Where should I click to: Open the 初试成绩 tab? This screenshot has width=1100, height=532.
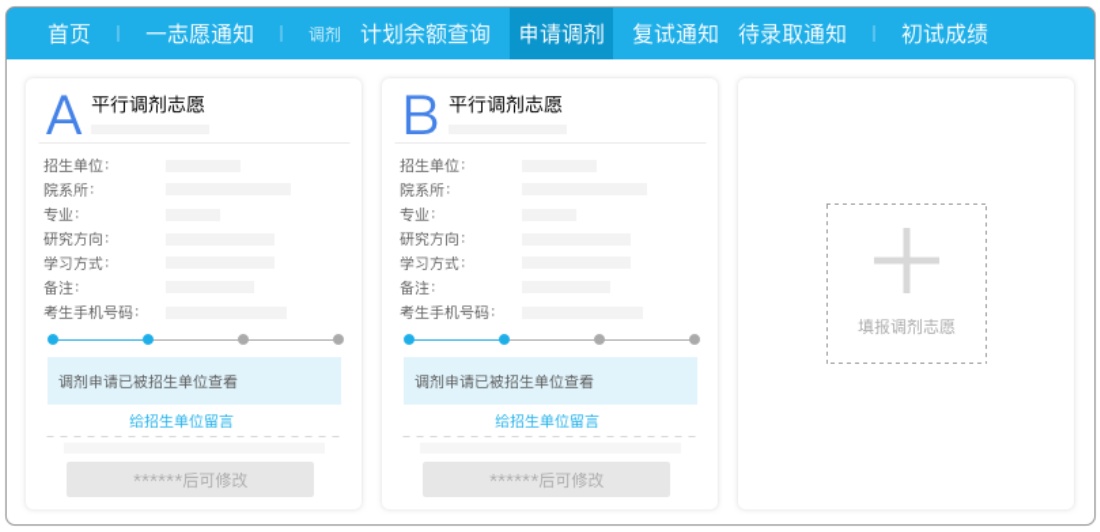tap(944, 34)
